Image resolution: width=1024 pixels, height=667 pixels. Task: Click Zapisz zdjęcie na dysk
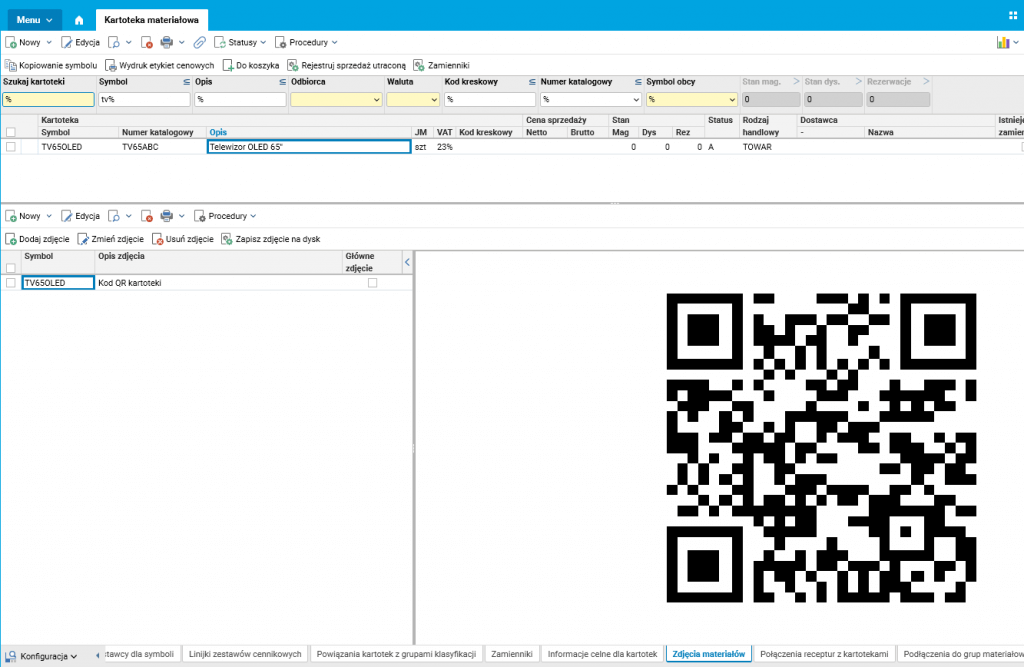tap(271, 239)
